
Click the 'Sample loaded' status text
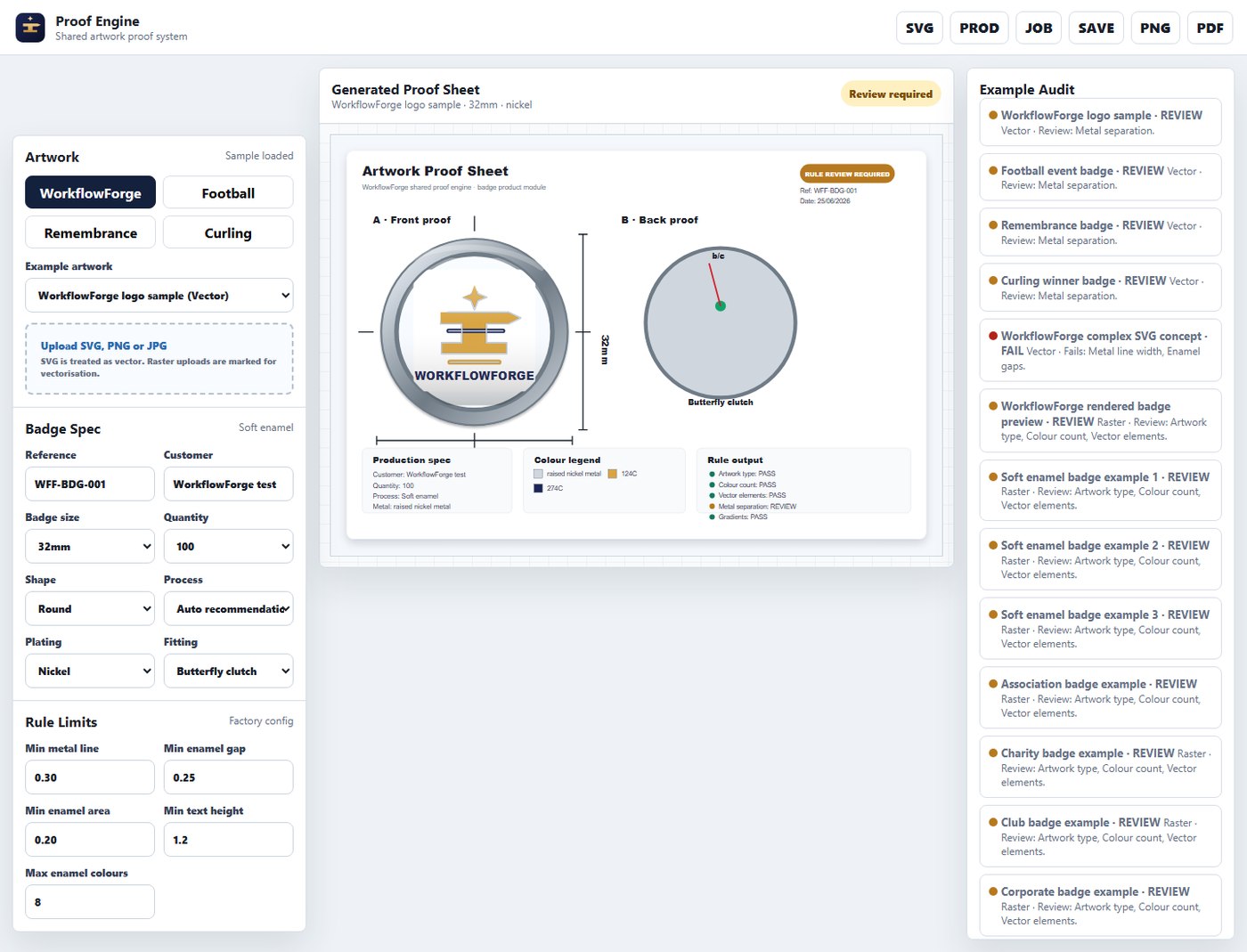(x=259, y=156)
